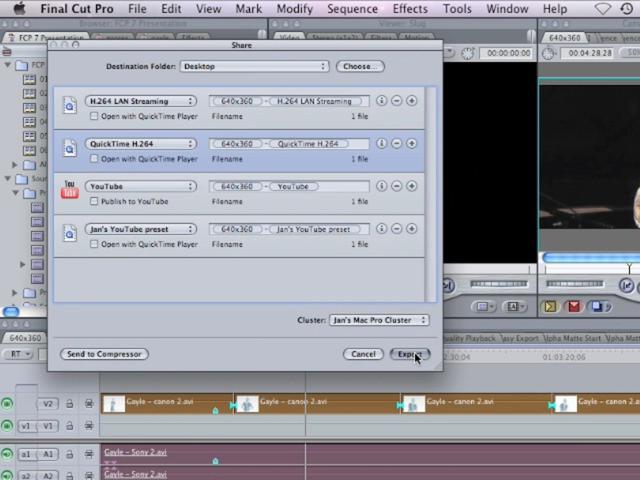Click filename field of YouTube output
640x480 pixels.
289,187
